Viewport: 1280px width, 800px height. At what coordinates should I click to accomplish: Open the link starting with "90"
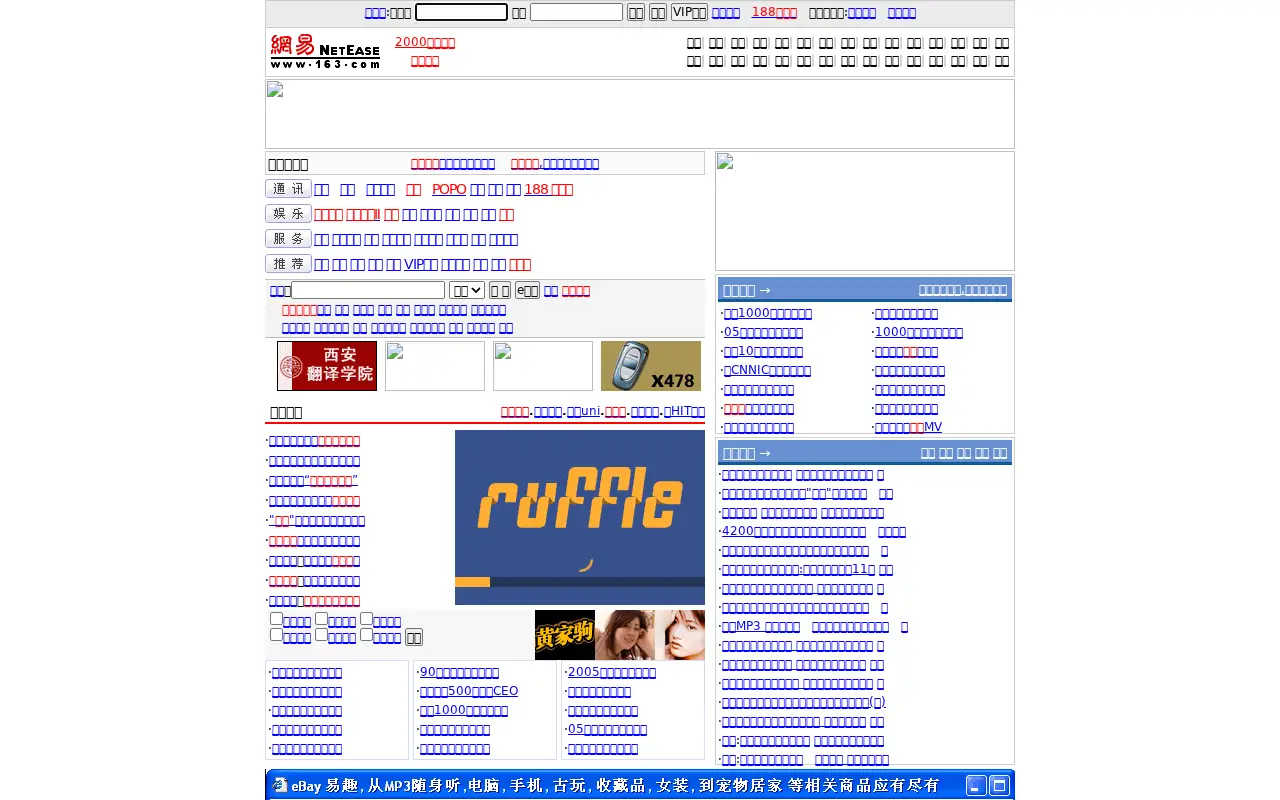[459, 672]
